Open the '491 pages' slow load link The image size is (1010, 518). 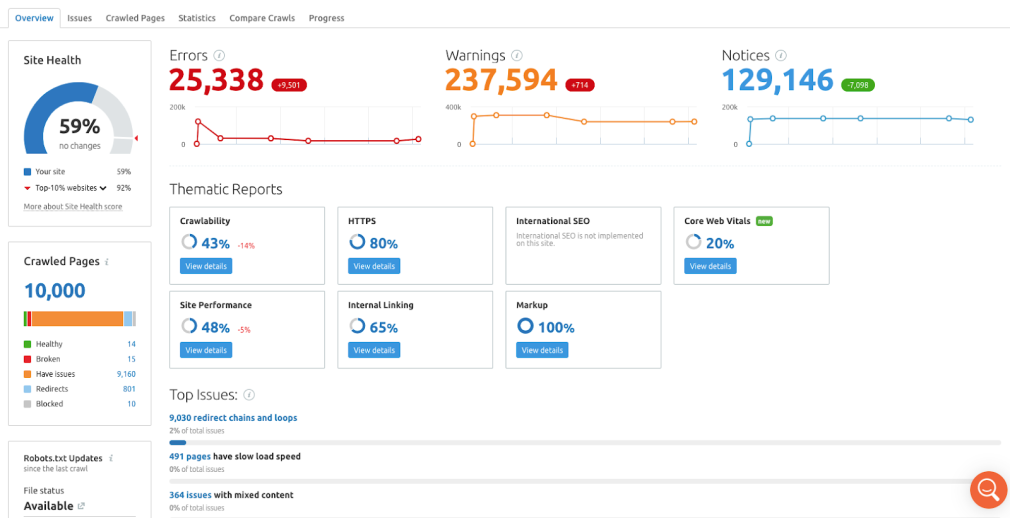coord(190,456)
